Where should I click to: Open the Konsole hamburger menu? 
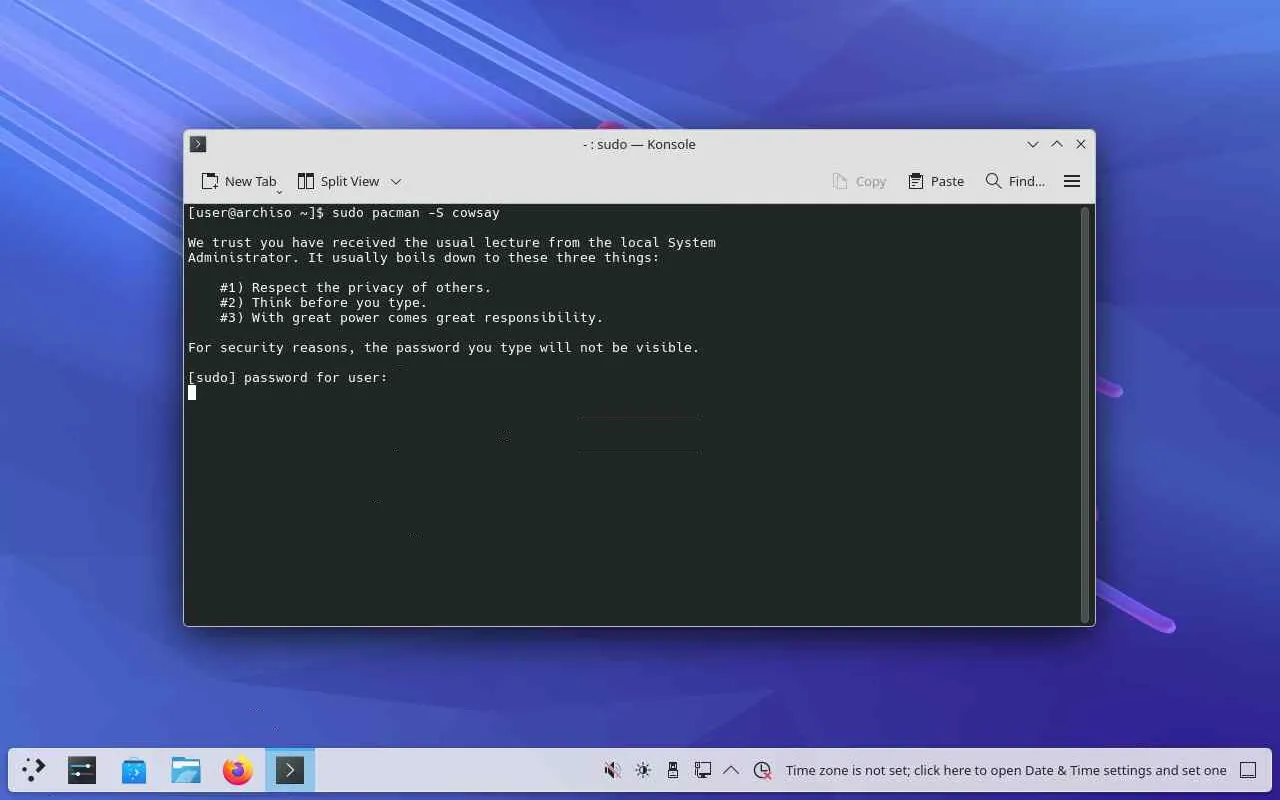click(1072, 181)
